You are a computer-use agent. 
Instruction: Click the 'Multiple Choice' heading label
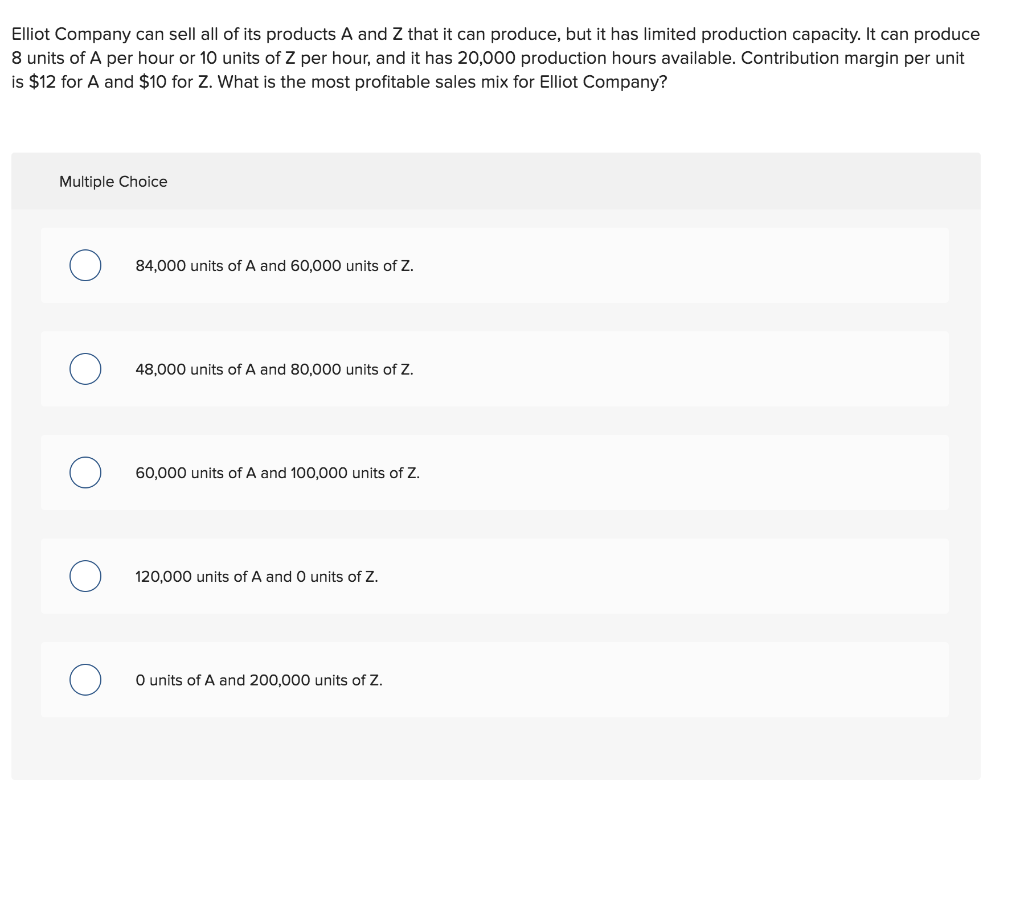coord(113,181)
